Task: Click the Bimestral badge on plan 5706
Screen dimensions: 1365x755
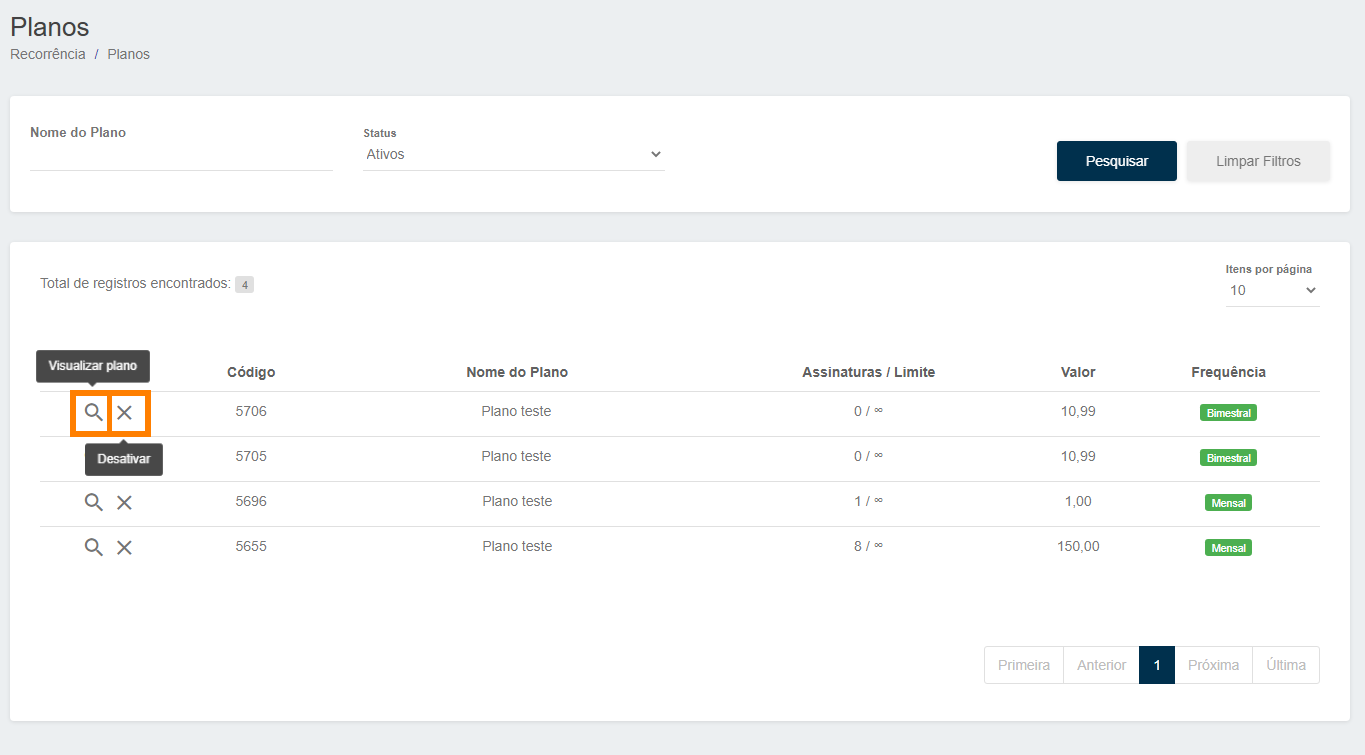Action: pos(1228,412)
